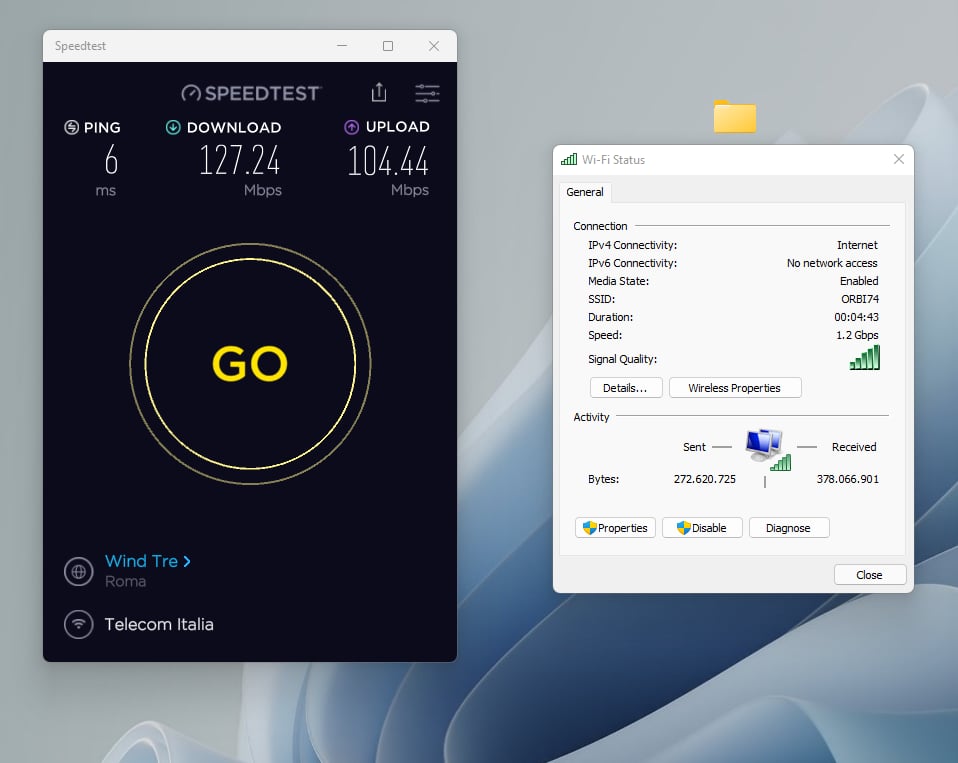Click the ORBI74 SSID value
The width and height of the screenshot is (958, 763).
[x=860, y=299]
